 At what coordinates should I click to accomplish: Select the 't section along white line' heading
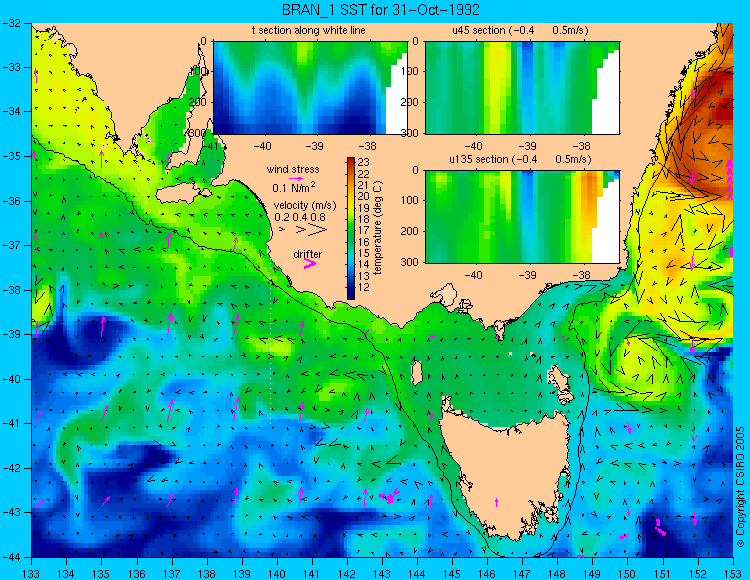pyautogui.click(x=309, y=31)
